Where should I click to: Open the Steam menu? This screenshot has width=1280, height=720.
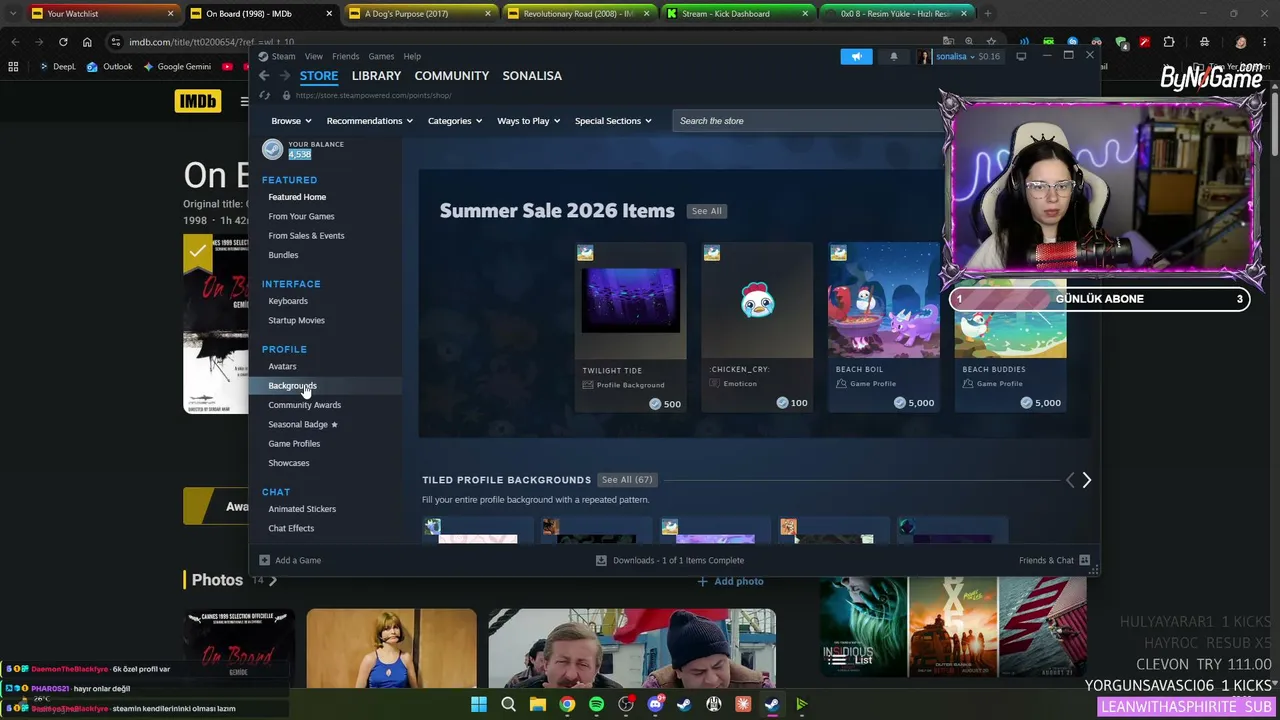(283, 57)
